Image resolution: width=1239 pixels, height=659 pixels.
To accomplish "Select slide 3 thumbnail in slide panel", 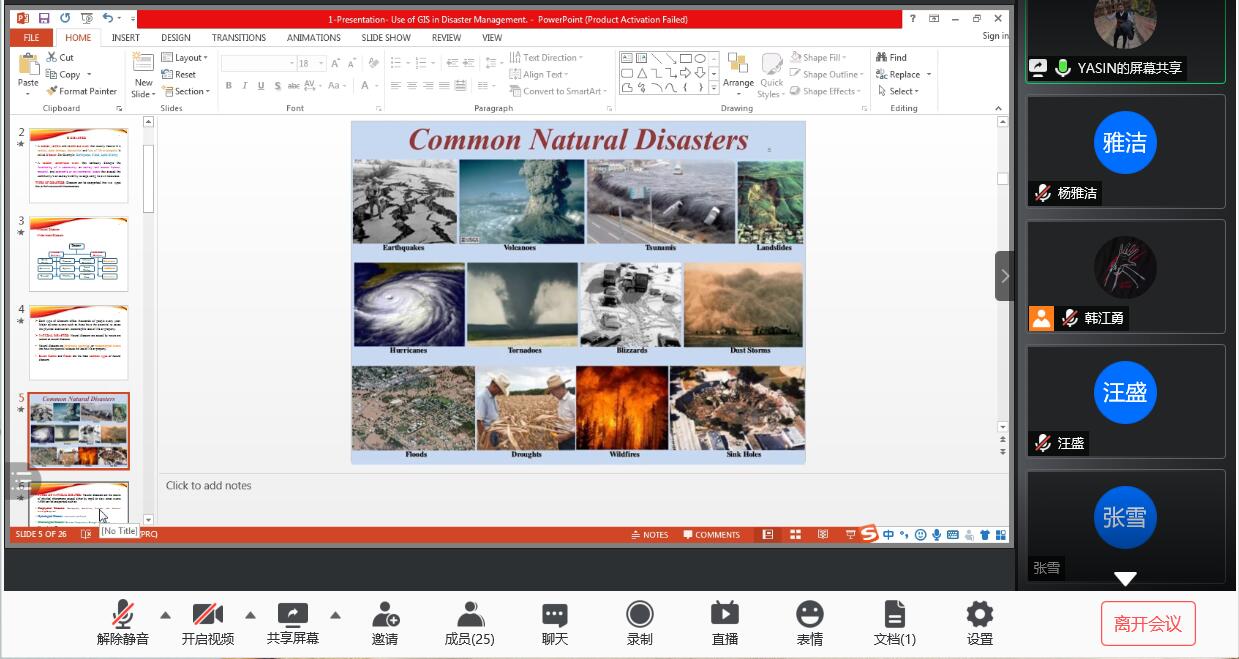I will (78, 253).
